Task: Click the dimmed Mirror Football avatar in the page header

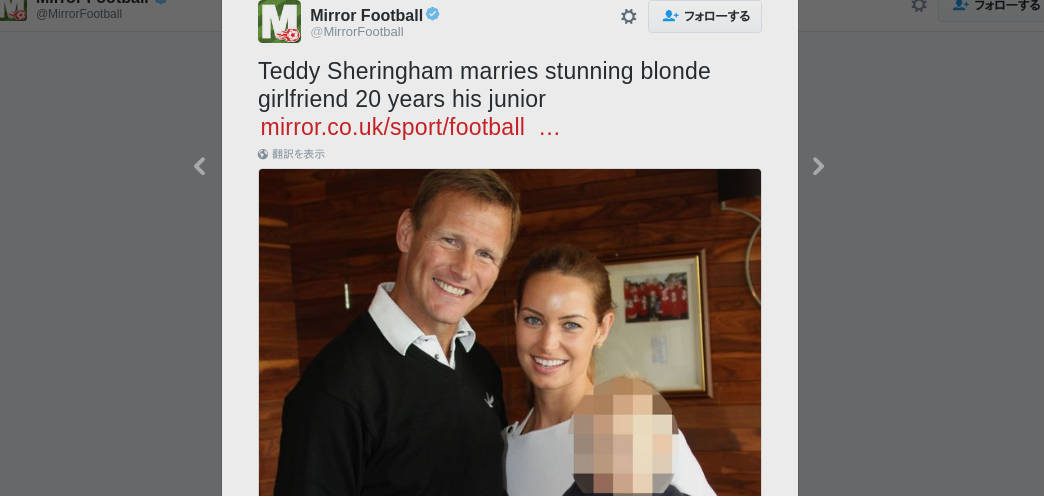Action: pyautogui.click(x=13, y=10)
